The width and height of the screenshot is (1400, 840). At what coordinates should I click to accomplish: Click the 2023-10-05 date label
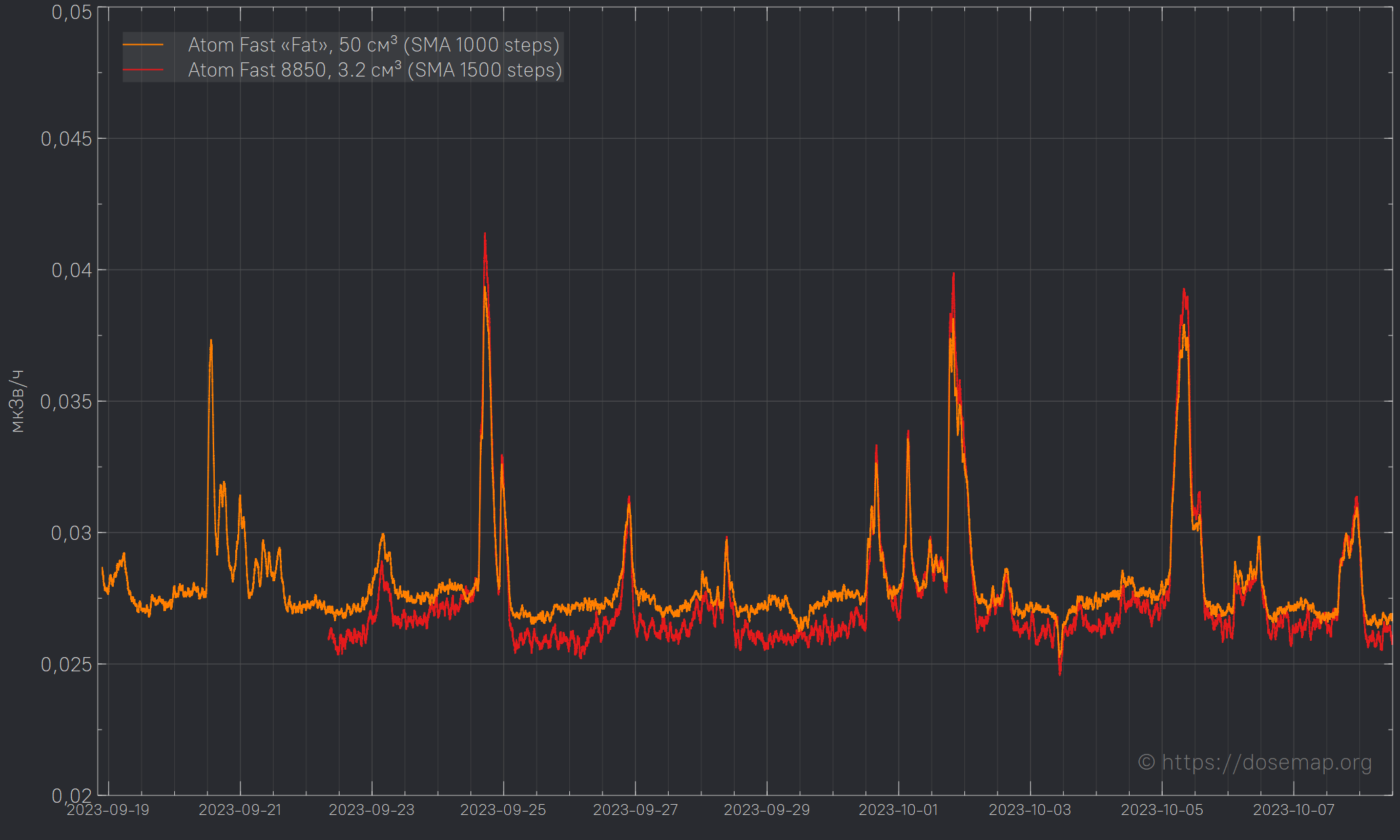[x=1162, y=810]
